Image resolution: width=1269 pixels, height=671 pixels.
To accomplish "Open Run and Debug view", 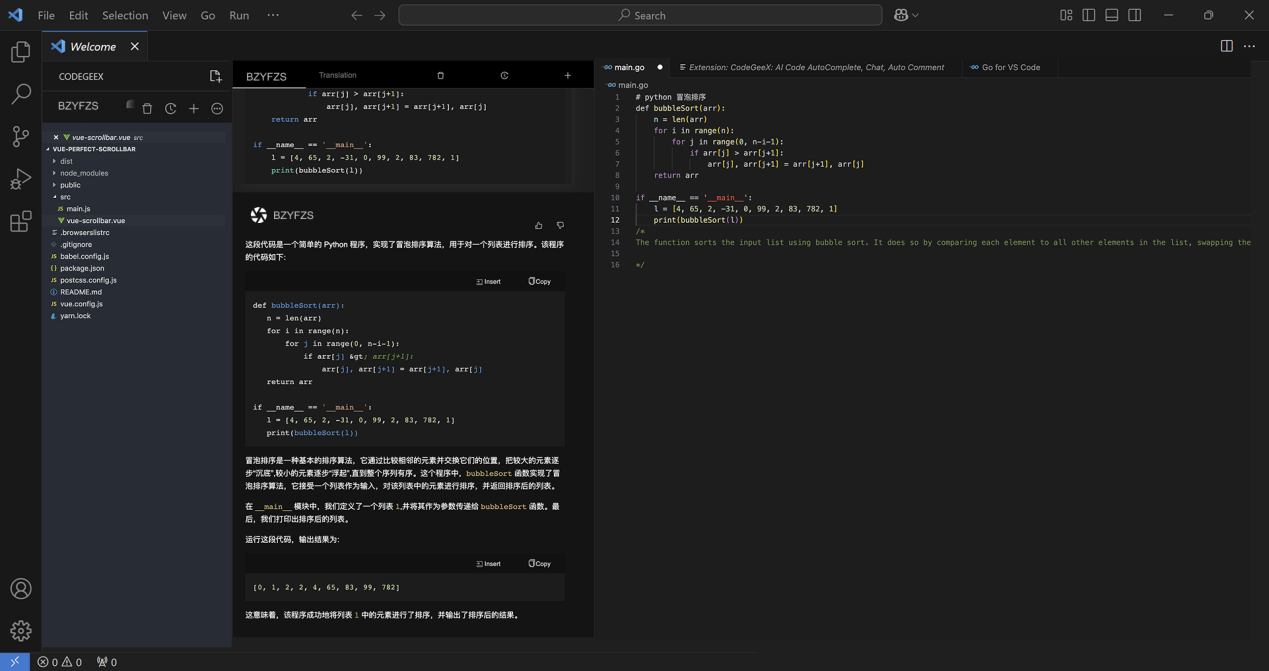I will (x=20, y=179).
